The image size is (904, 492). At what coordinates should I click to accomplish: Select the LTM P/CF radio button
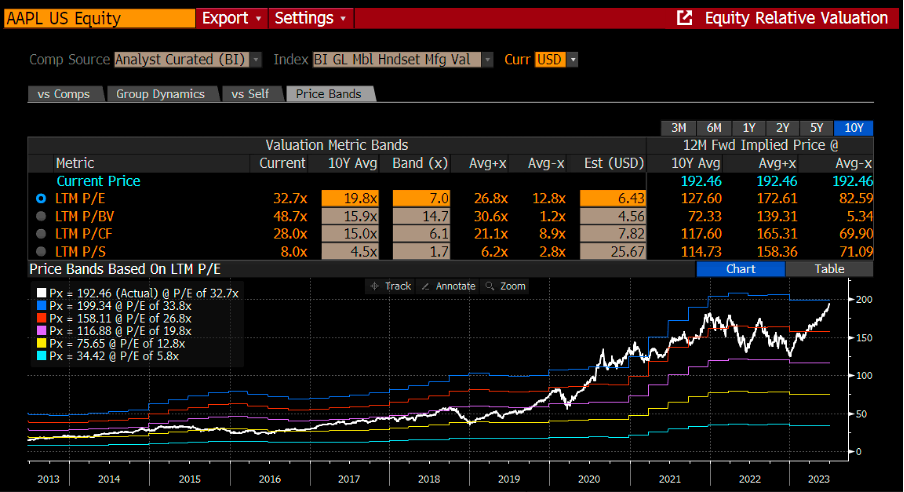tap(41, 234)
